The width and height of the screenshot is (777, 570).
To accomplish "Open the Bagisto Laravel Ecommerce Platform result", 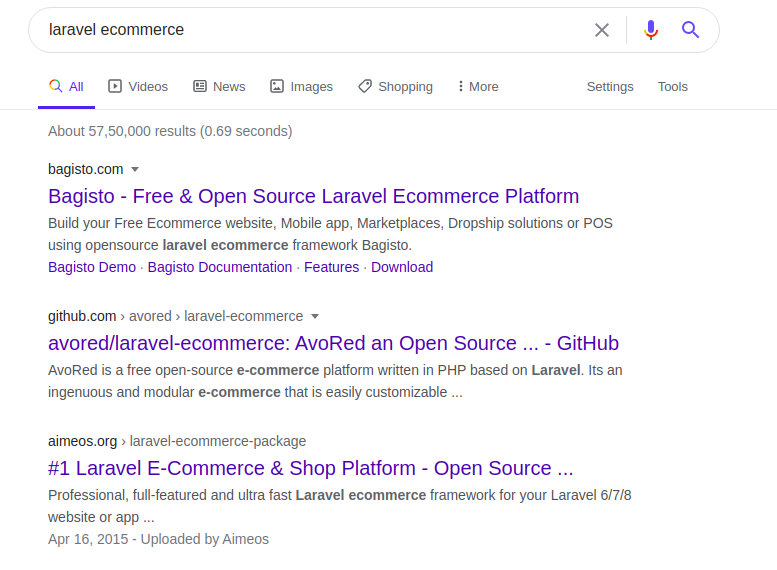I will 313,196.
